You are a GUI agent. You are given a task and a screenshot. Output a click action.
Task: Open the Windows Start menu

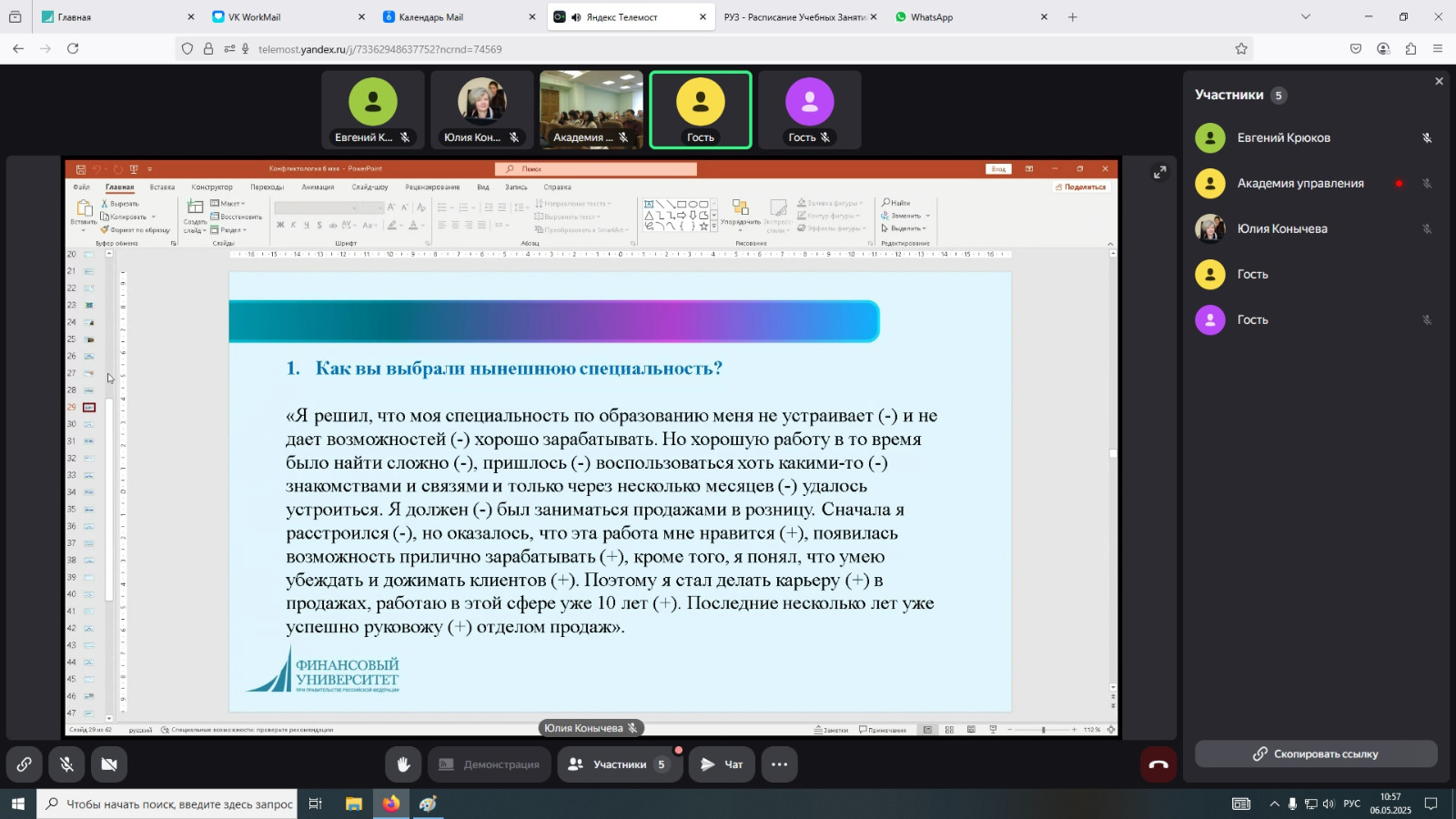pos(17,804)
